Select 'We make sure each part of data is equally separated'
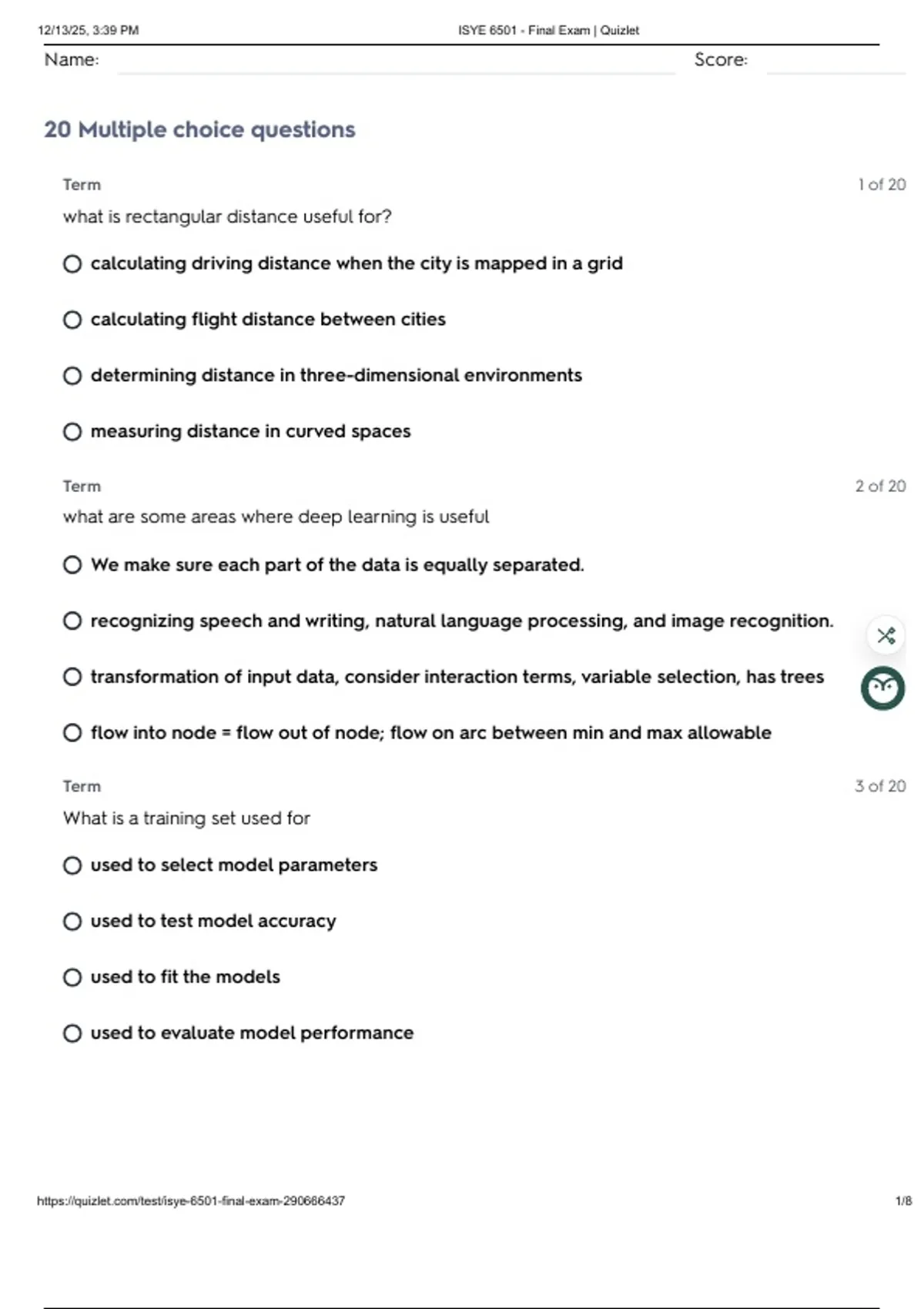 [x=72, y=565]
